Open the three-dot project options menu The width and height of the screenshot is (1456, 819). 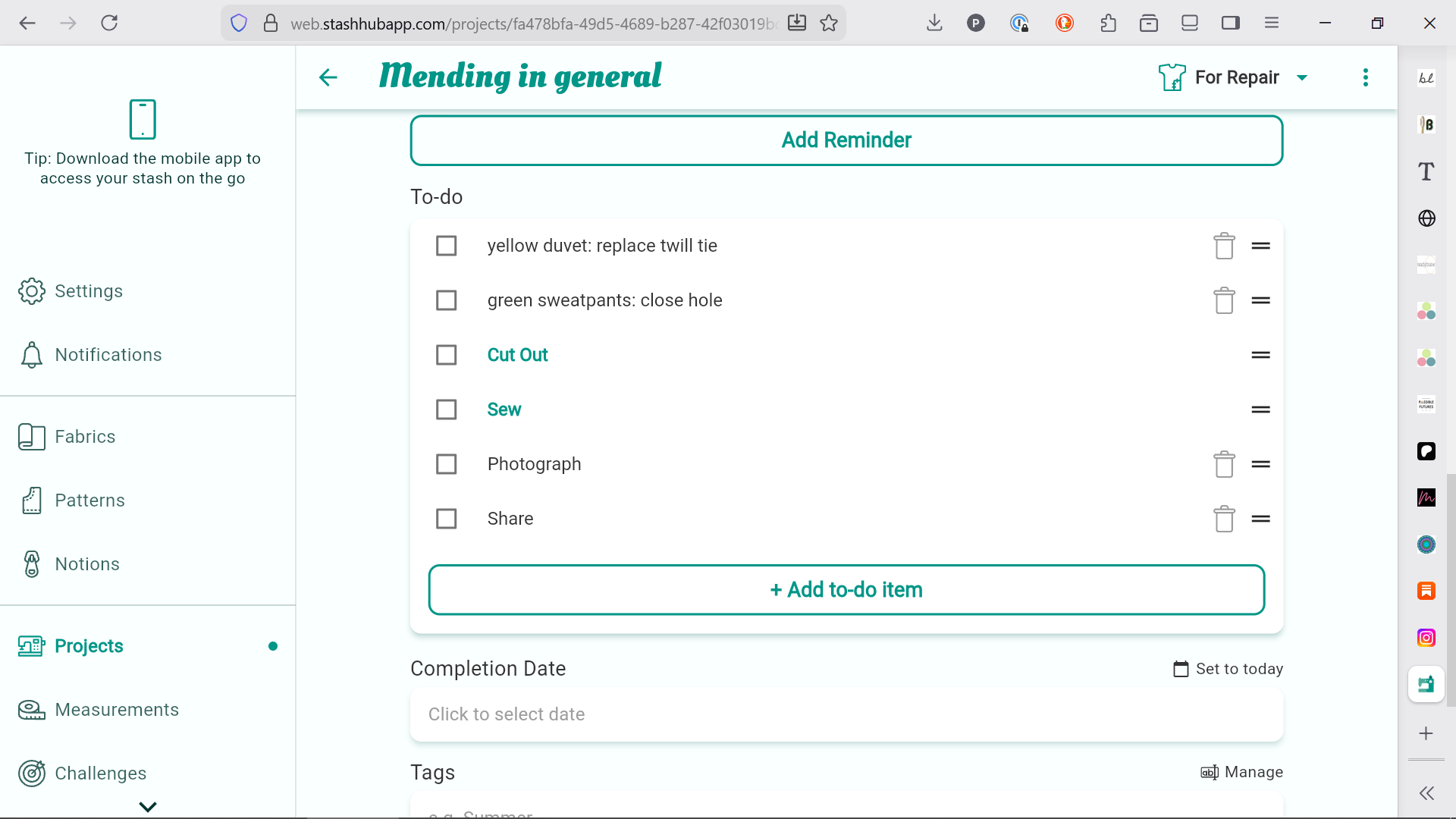tap(1365, 77)
